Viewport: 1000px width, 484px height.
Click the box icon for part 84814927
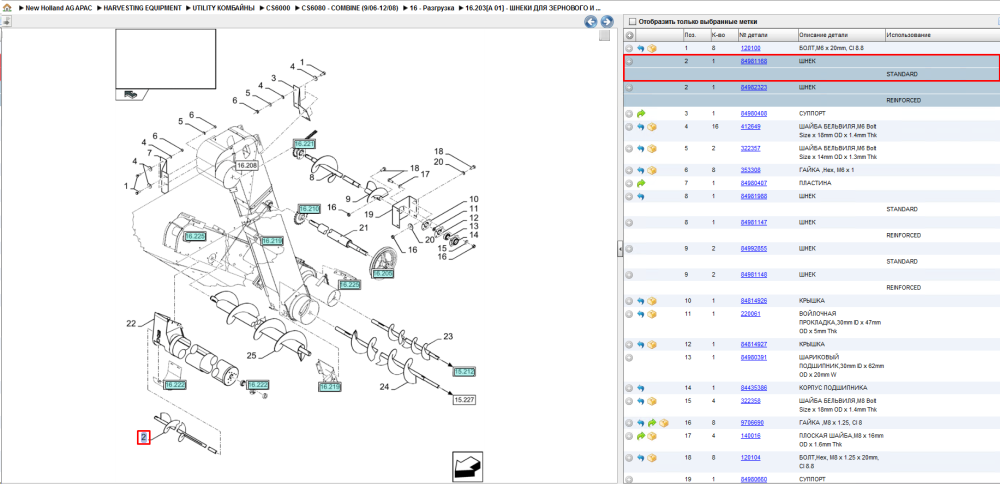[x=652, y=344]
